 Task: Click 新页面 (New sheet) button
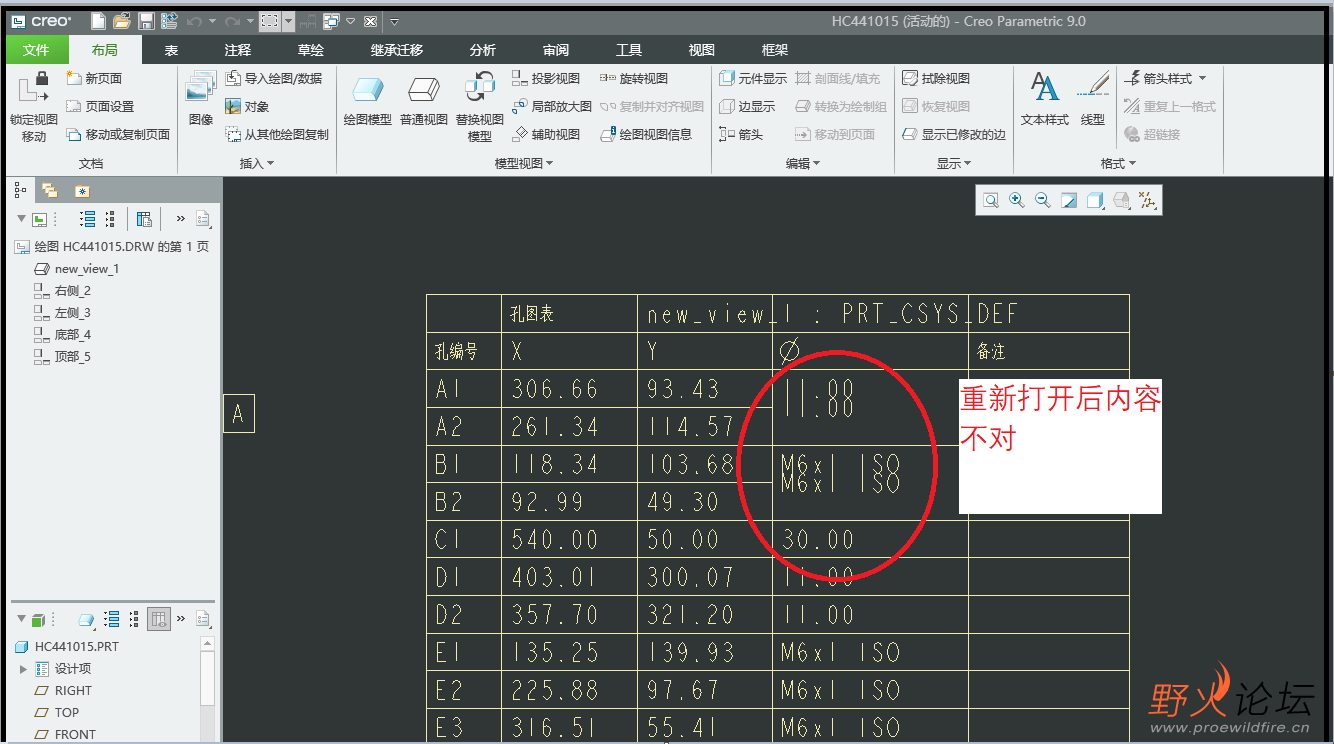click(94, 78)
